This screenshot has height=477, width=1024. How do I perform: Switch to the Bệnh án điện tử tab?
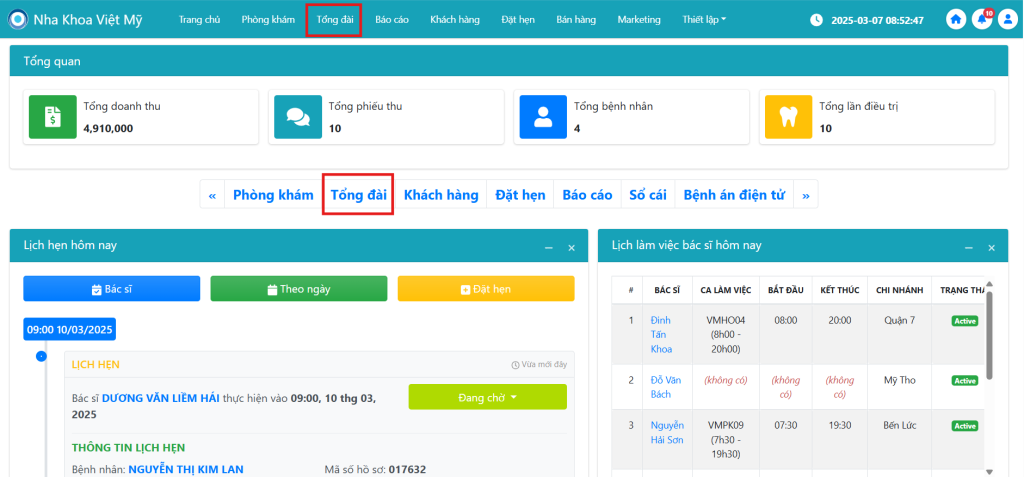[734, 195]
